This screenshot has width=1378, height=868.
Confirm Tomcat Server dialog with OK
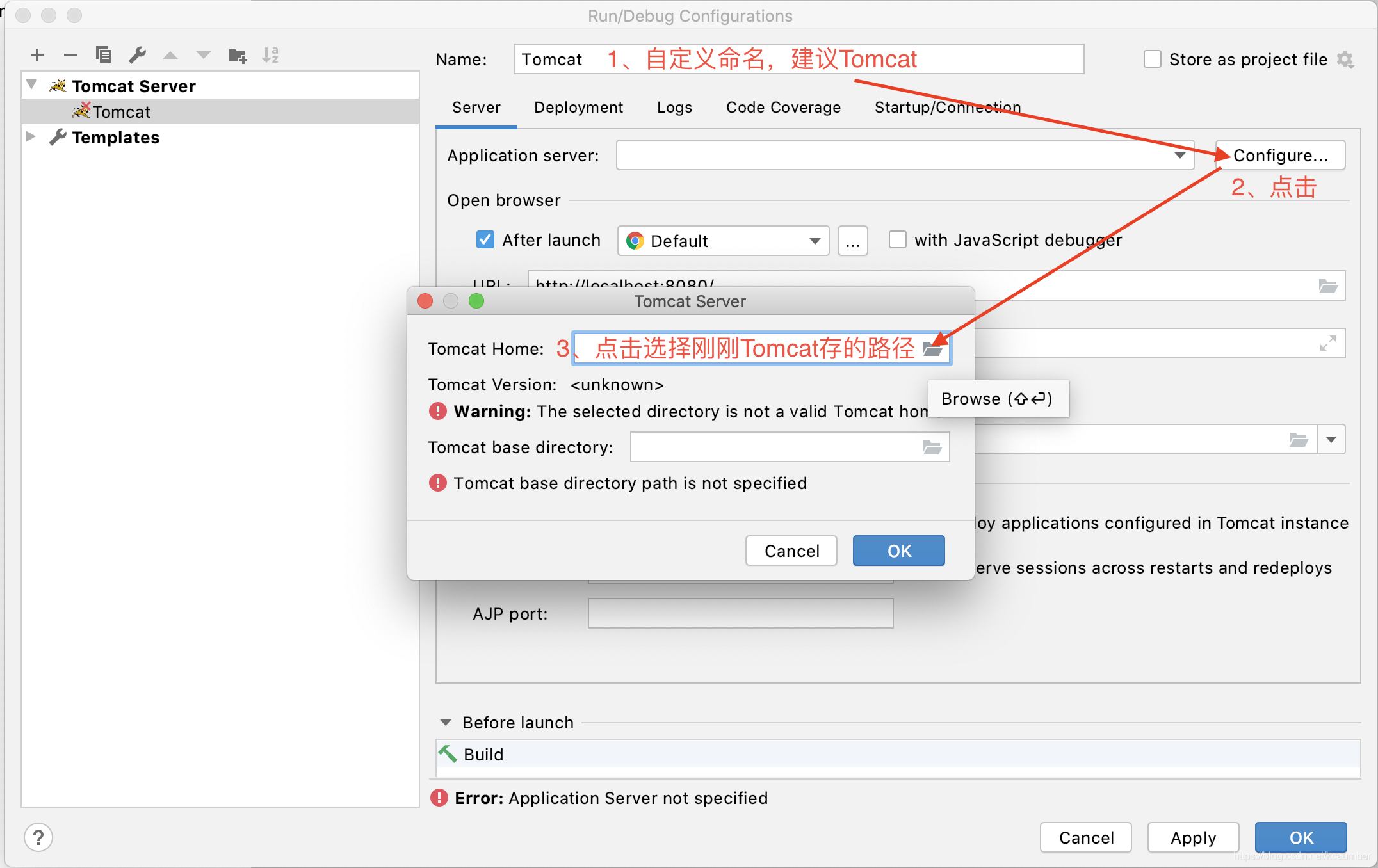[899, 551]
